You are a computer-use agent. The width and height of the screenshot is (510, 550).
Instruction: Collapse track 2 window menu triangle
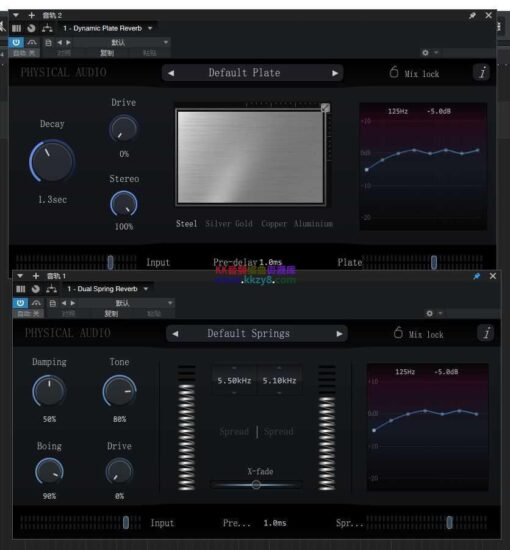click(15, 15)
